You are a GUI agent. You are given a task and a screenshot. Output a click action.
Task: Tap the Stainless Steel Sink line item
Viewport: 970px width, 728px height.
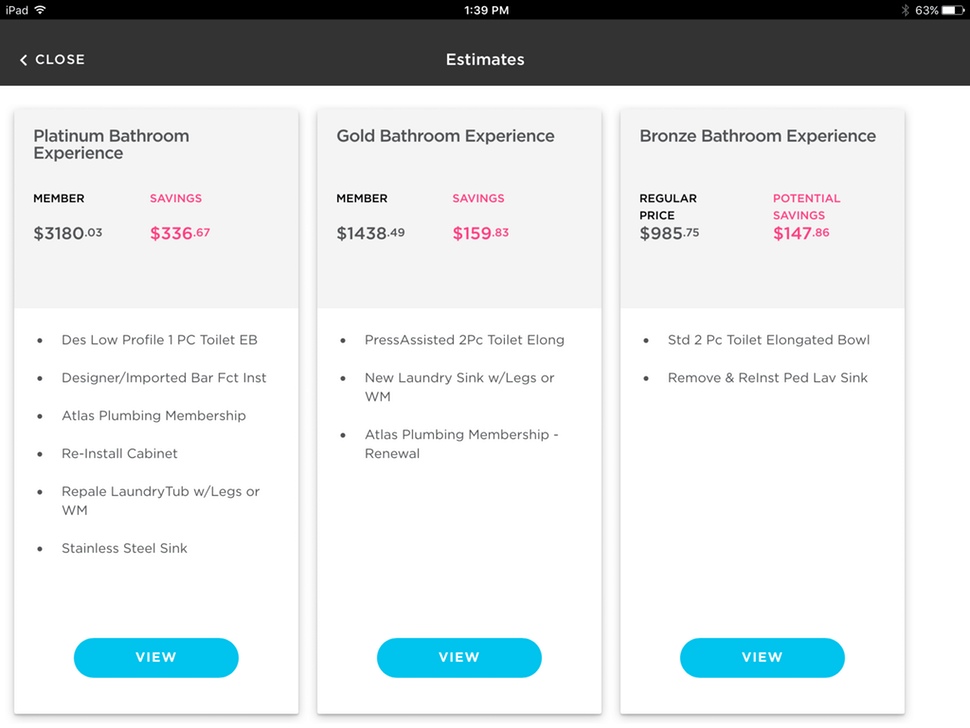click(124, 548)
